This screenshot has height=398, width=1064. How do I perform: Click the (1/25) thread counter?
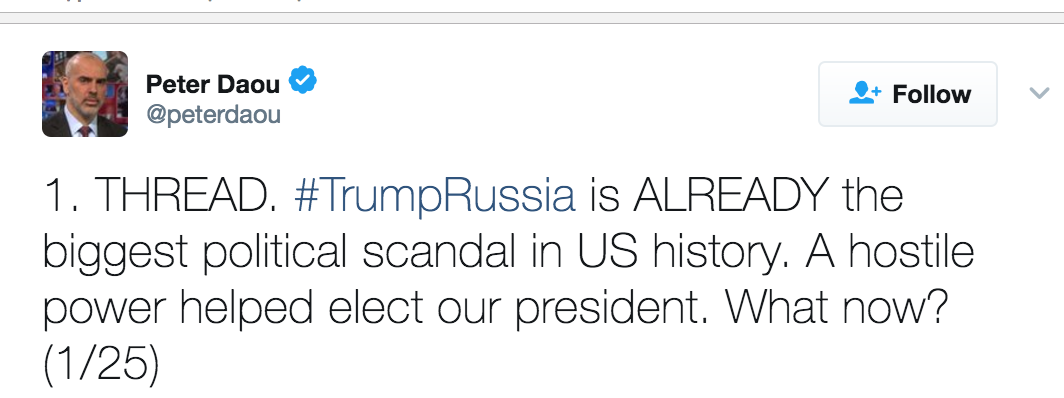[x=101, y=365]
